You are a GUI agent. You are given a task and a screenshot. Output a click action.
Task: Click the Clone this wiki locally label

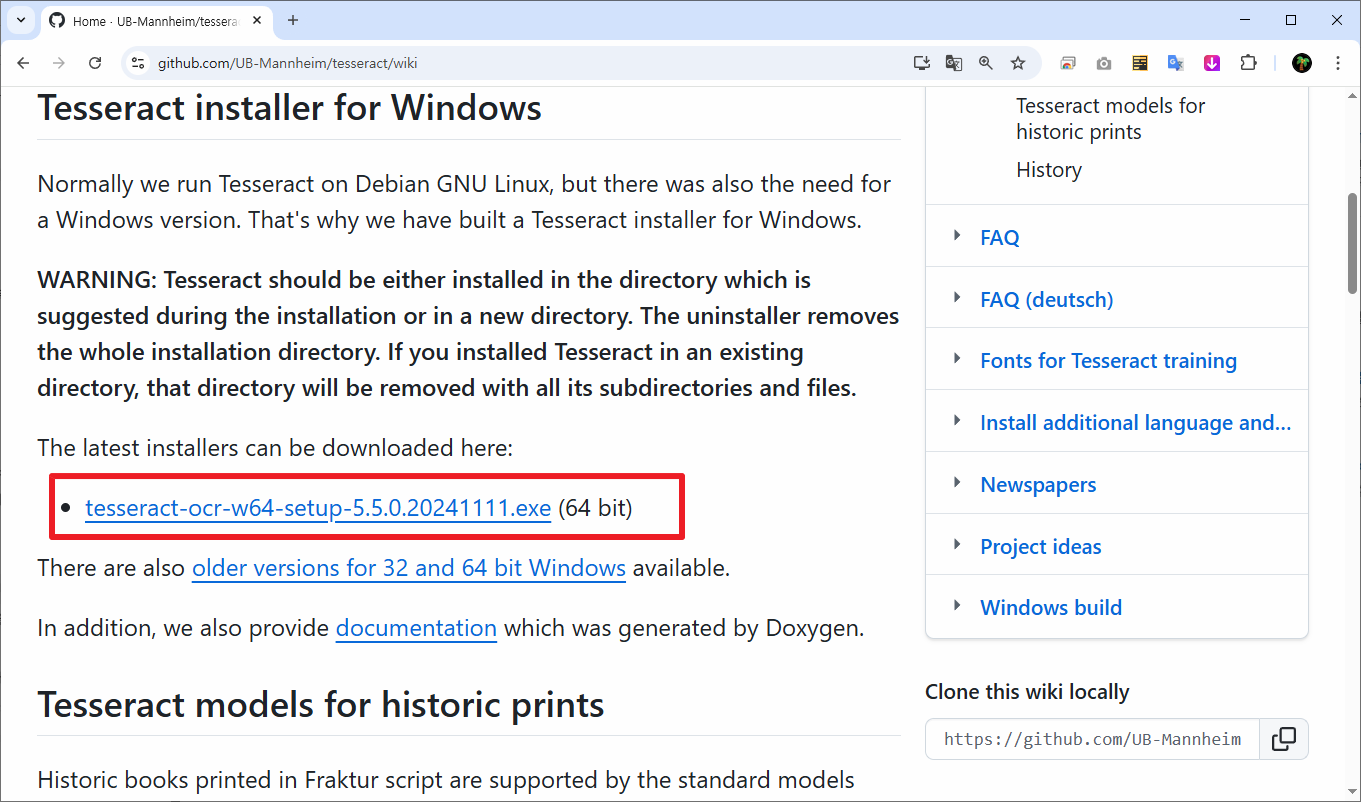[x=1027, y=692]
